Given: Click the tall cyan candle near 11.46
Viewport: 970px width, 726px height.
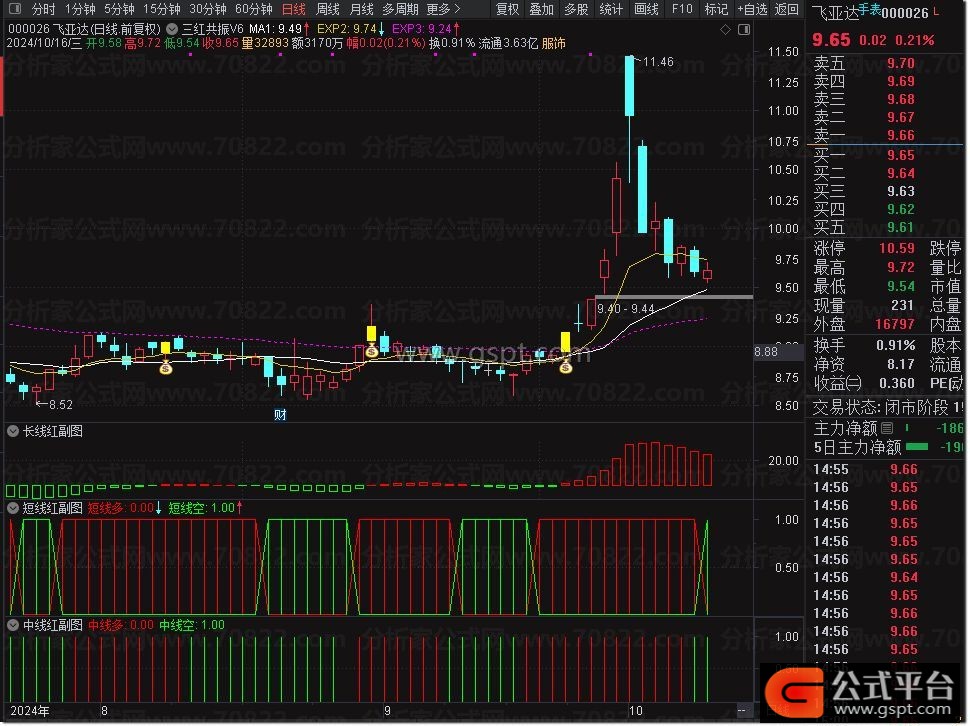Looking at the screenshot, I should click(x=630, y=85).
